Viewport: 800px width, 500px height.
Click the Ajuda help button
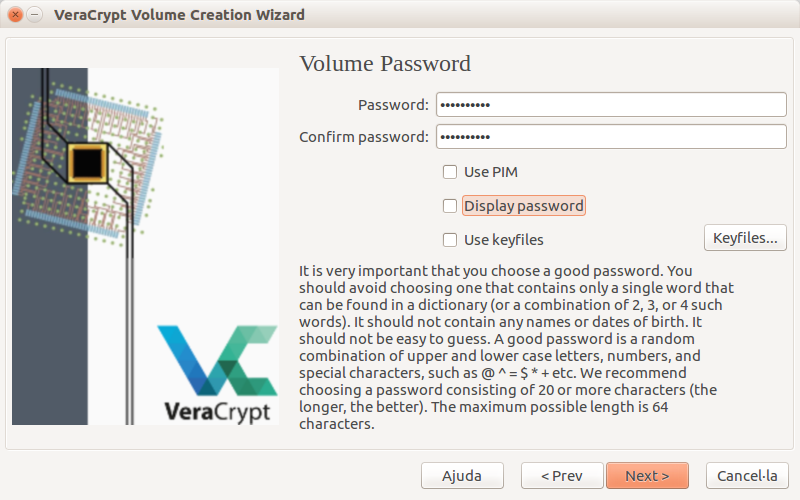(462, 475)
